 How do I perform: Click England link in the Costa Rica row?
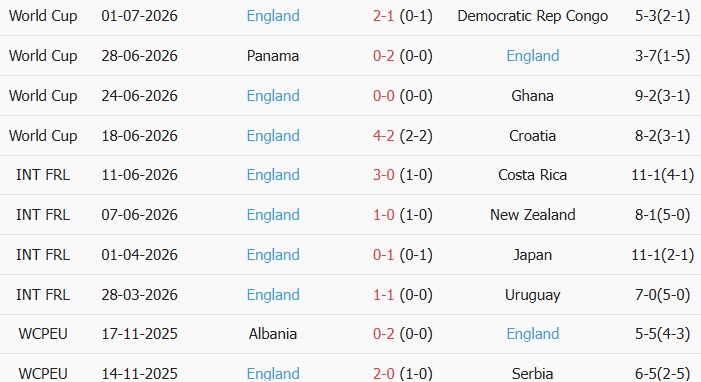coord(273,175)
